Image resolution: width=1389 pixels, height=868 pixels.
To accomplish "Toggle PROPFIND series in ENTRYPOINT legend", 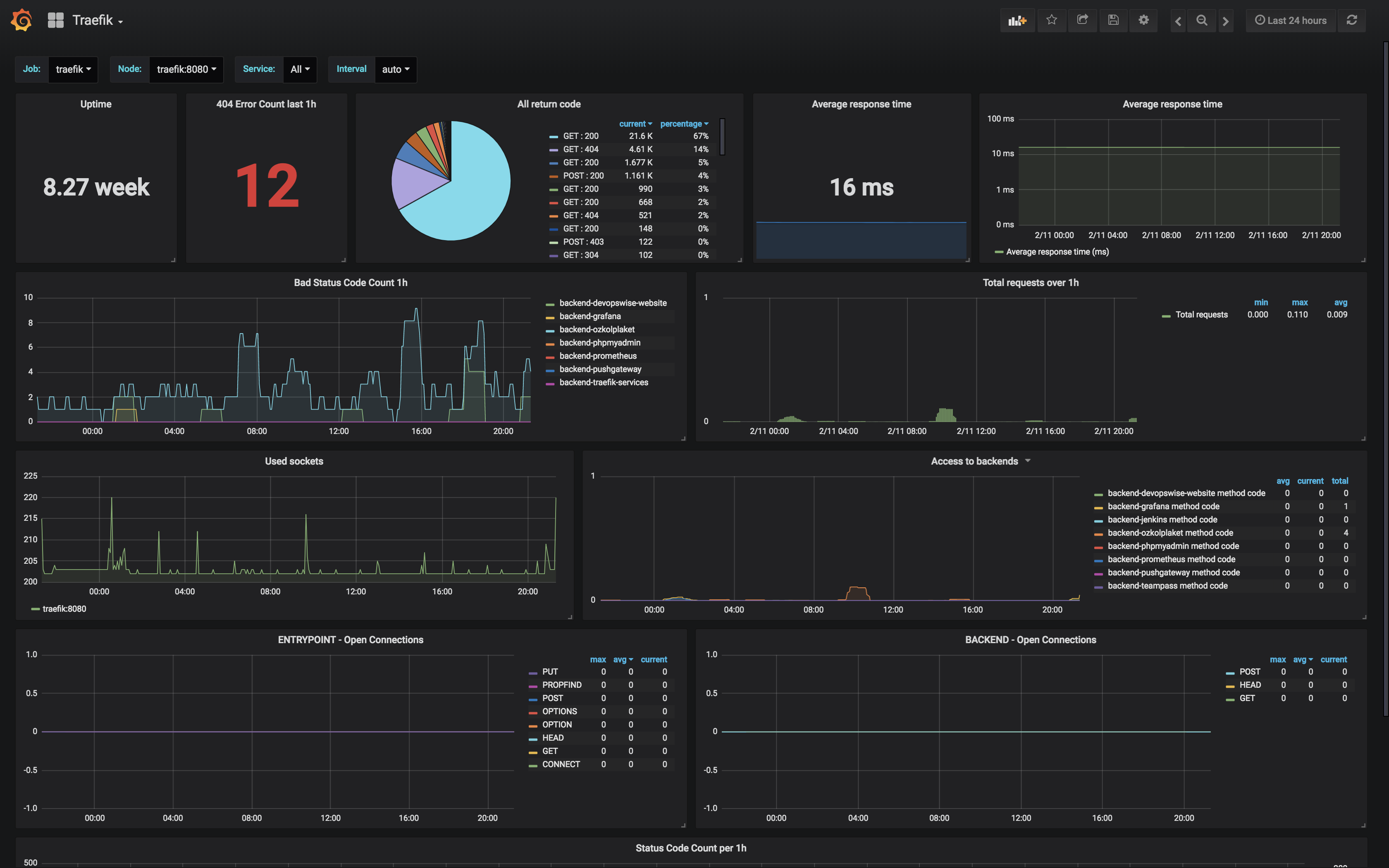I will click(561, 685).
